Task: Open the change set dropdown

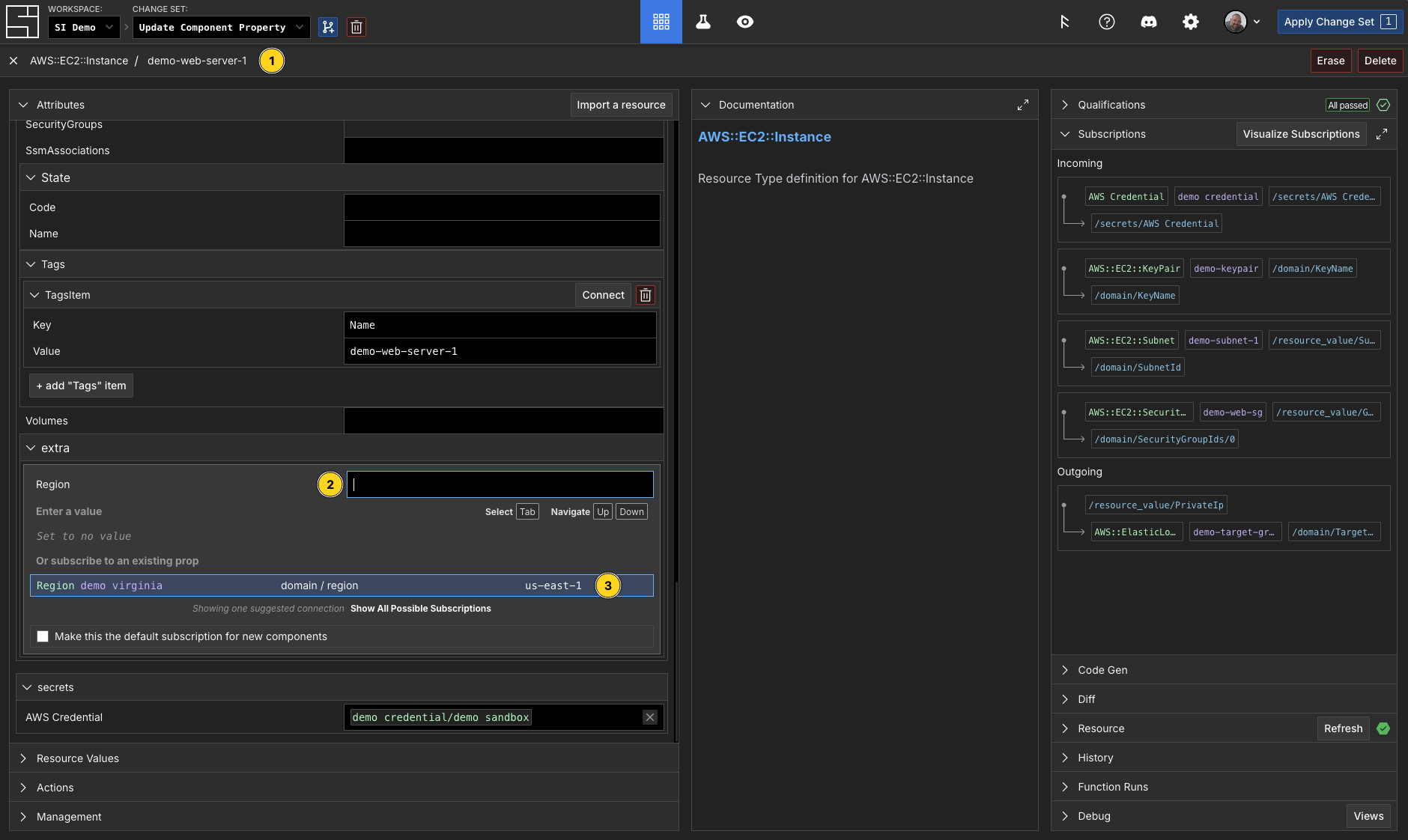Action: click(221, 27)
